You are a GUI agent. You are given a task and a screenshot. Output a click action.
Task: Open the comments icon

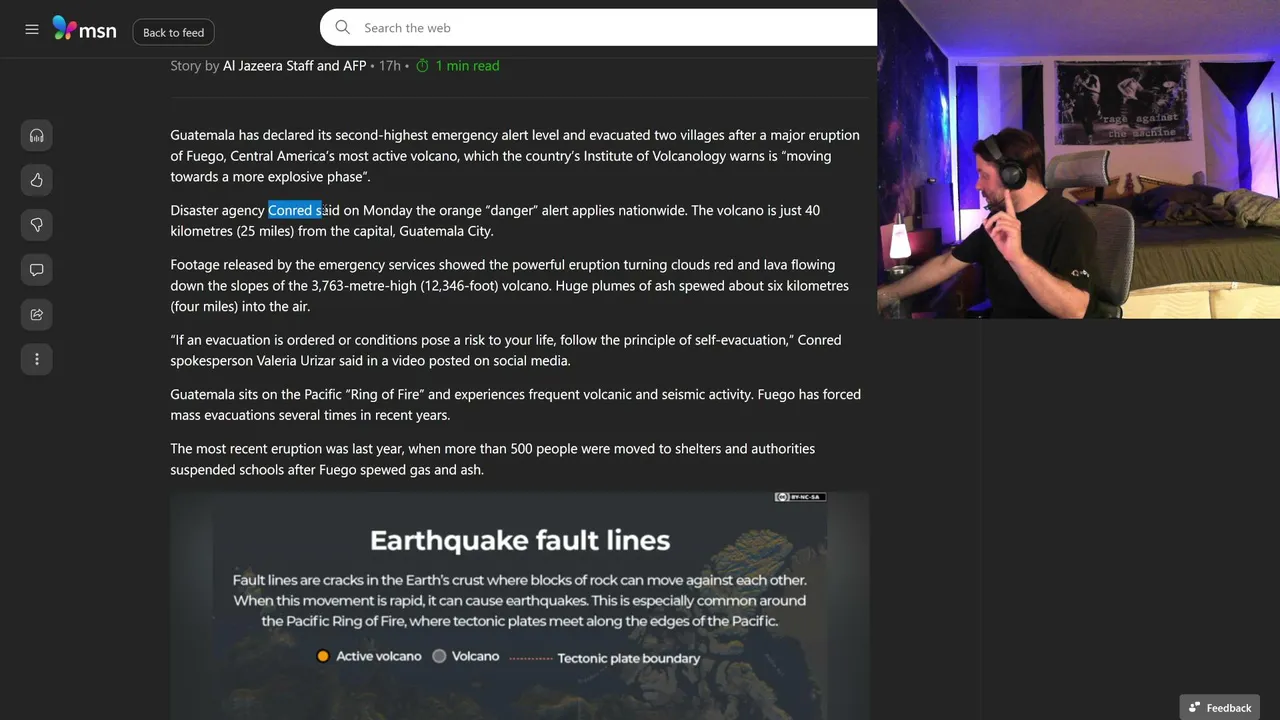click(37, 270)
